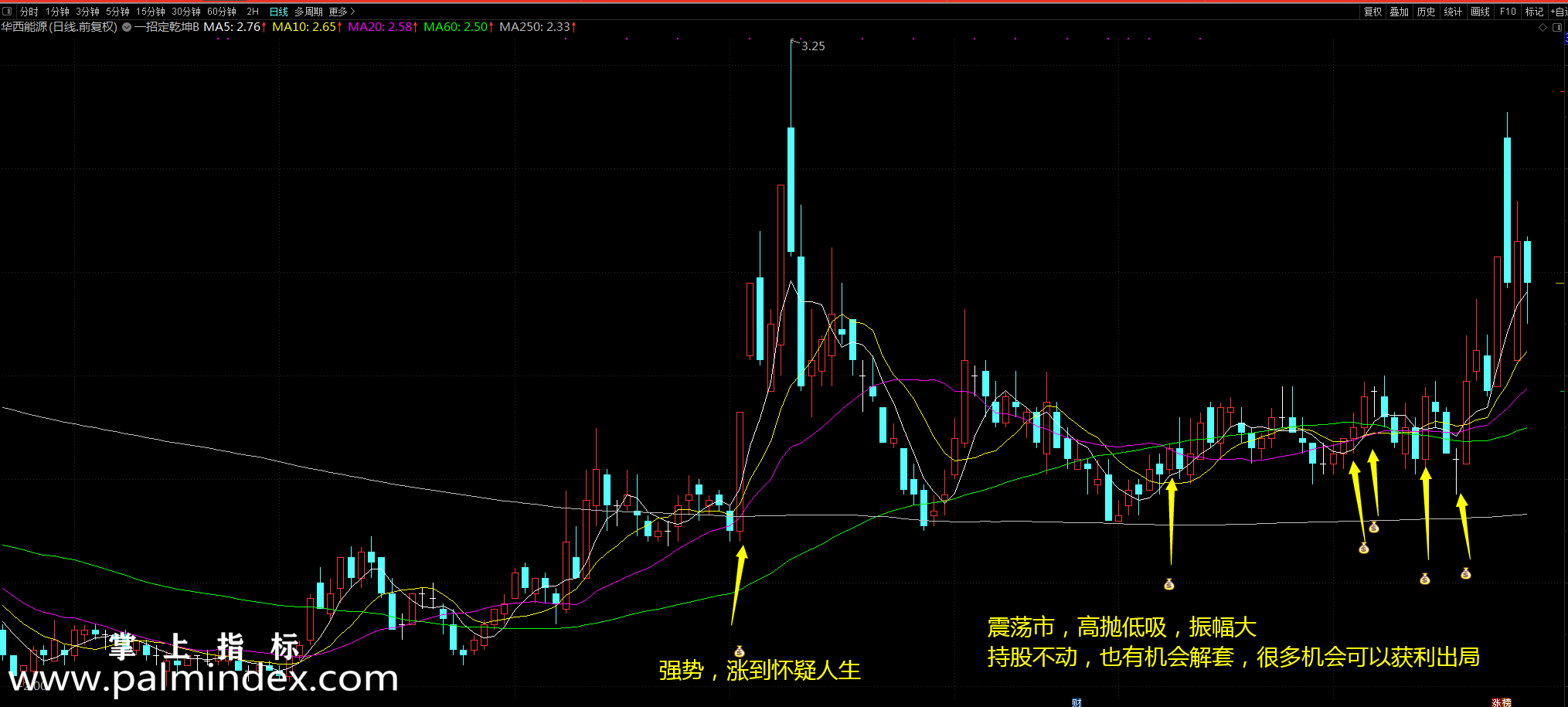Toggle the right sidebar panel icon

pyautogui.click(x=1557, y=27)
